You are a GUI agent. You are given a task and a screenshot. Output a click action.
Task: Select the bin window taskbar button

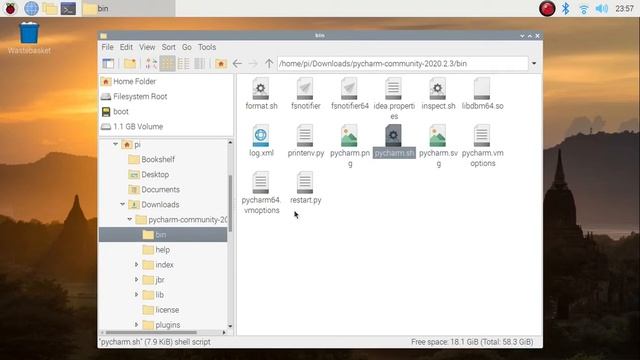tap(128, 8)
